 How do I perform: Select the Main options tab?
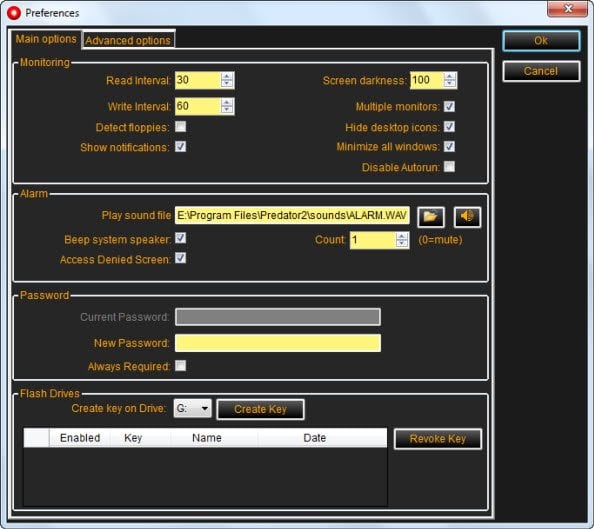(46, 39)
